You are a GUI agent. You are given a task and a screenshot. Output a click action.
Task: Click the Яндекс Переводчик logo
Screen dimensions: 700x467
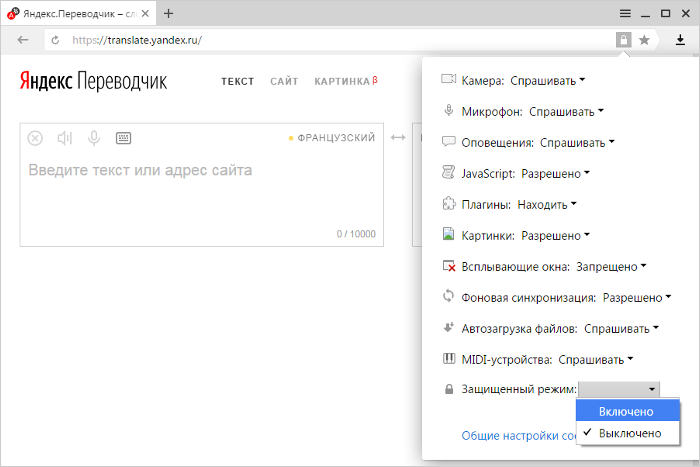coord(93,81)
